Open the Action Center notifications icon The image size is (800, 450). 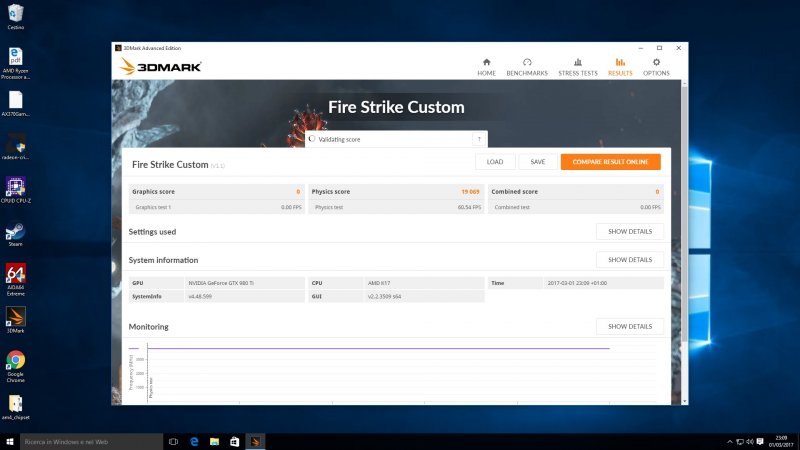(x=760, y=442)
